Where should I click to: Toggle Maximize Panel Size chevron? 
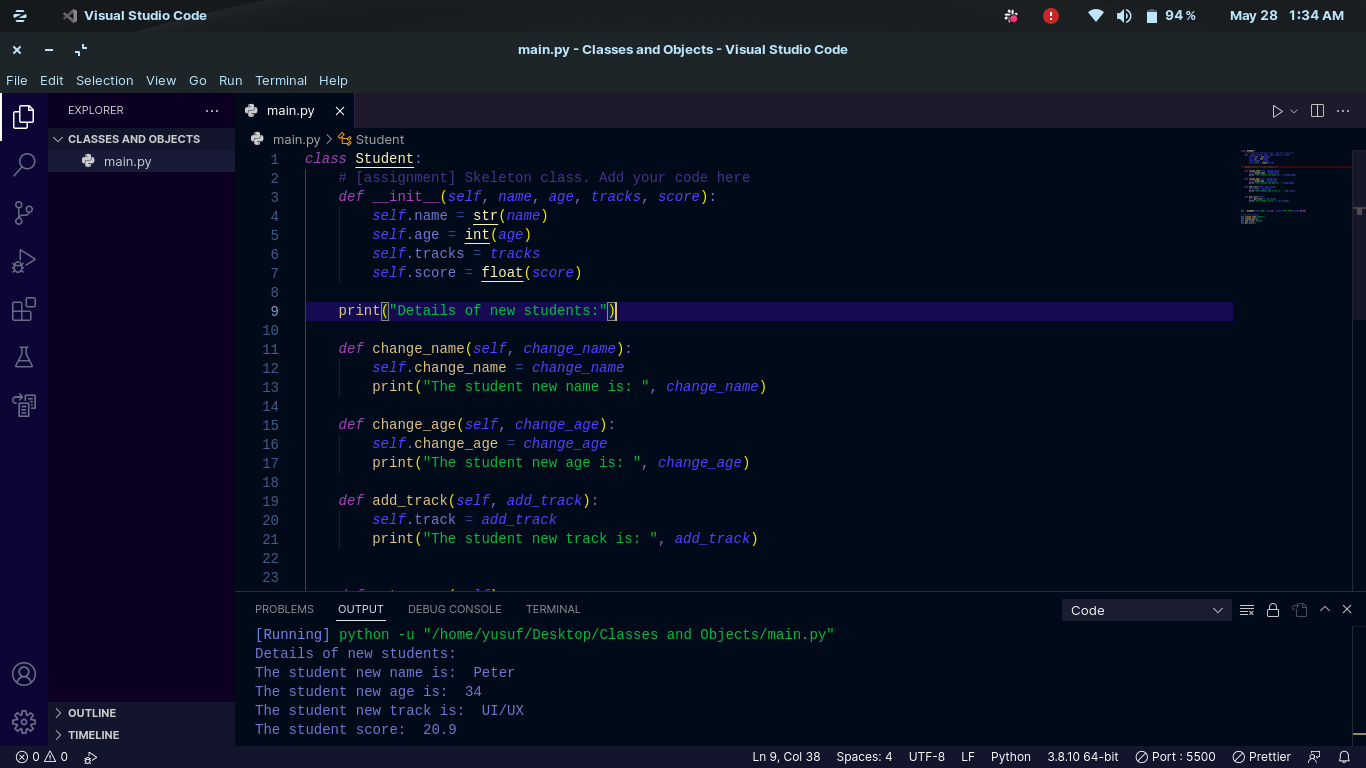[1324, 608]
